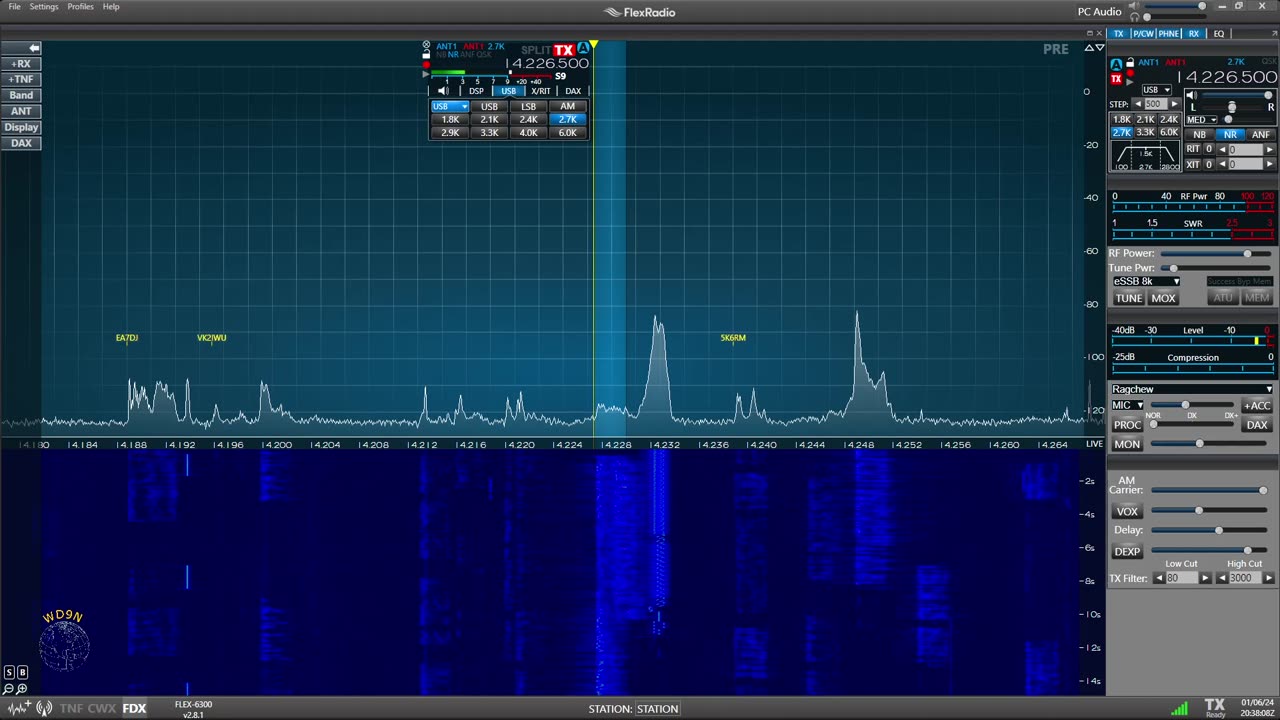Click the add panadapter waveform icon
The width and height of the screenshot is (1280, 720).
[18, 708]
